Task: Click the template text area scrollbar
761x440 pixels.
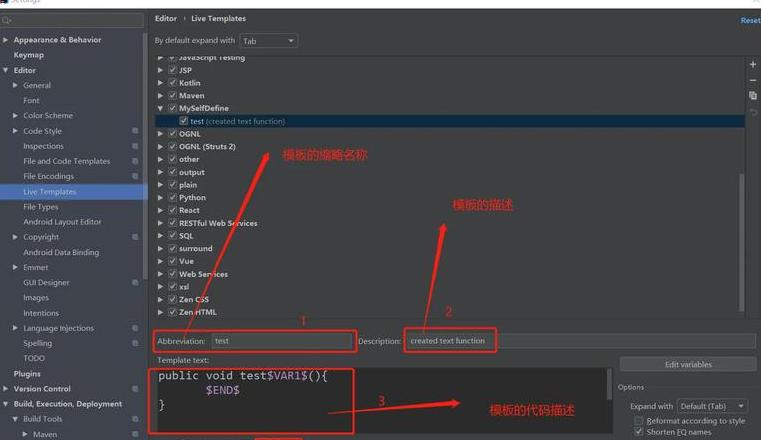Action: pos(609,385)
